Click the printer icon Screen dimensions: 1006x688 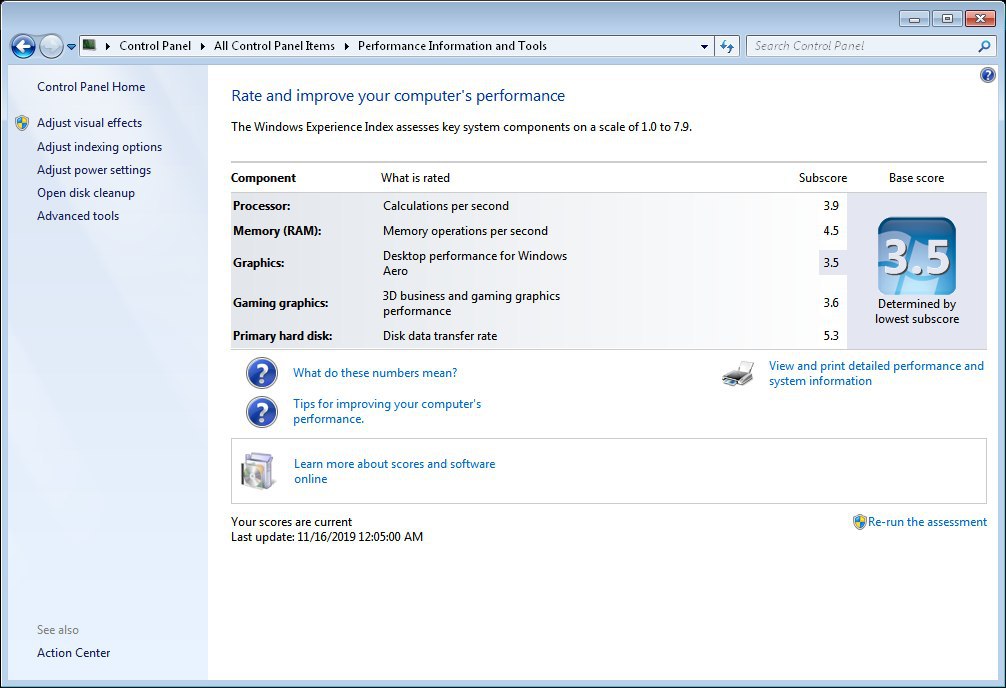(738, 374)
